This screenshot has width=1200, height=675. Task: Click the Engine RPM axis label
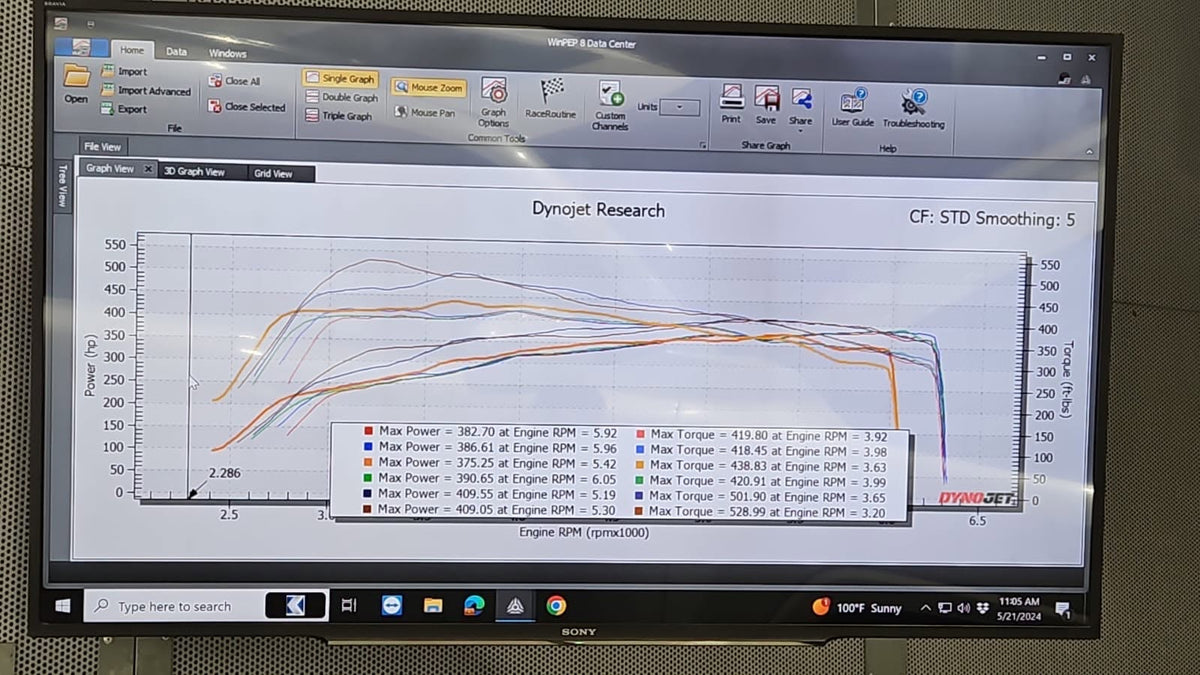pos(583,533)
